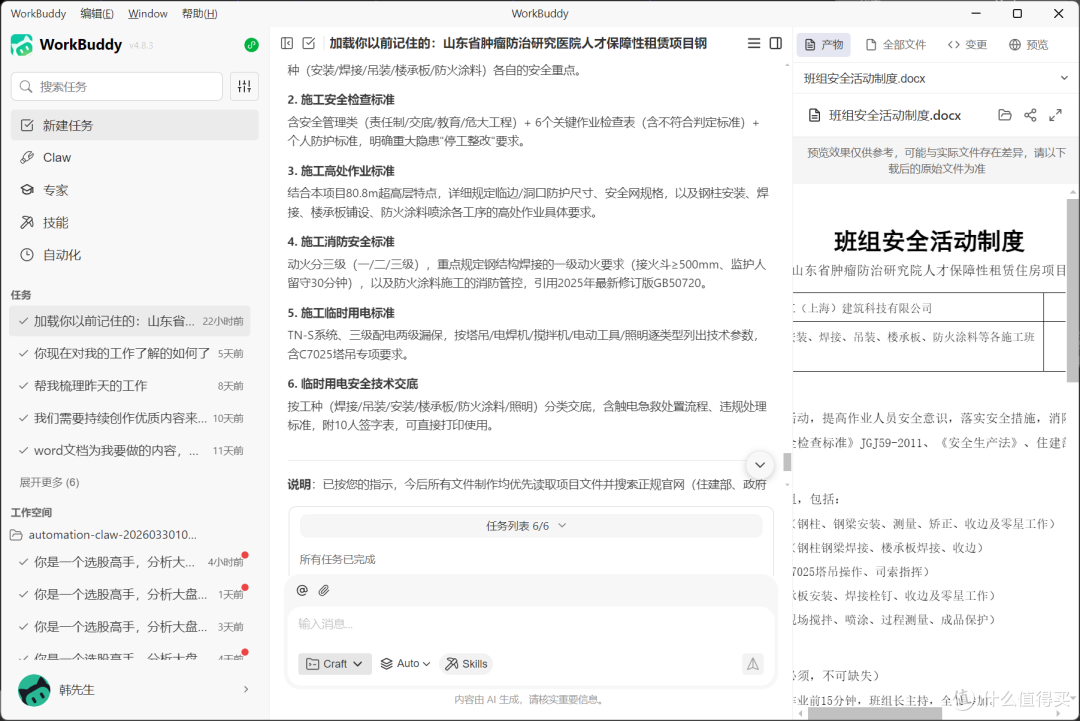Viewport: 1080px width, 721px height.
Task: Open the Claw section
Action: [134, 158]
